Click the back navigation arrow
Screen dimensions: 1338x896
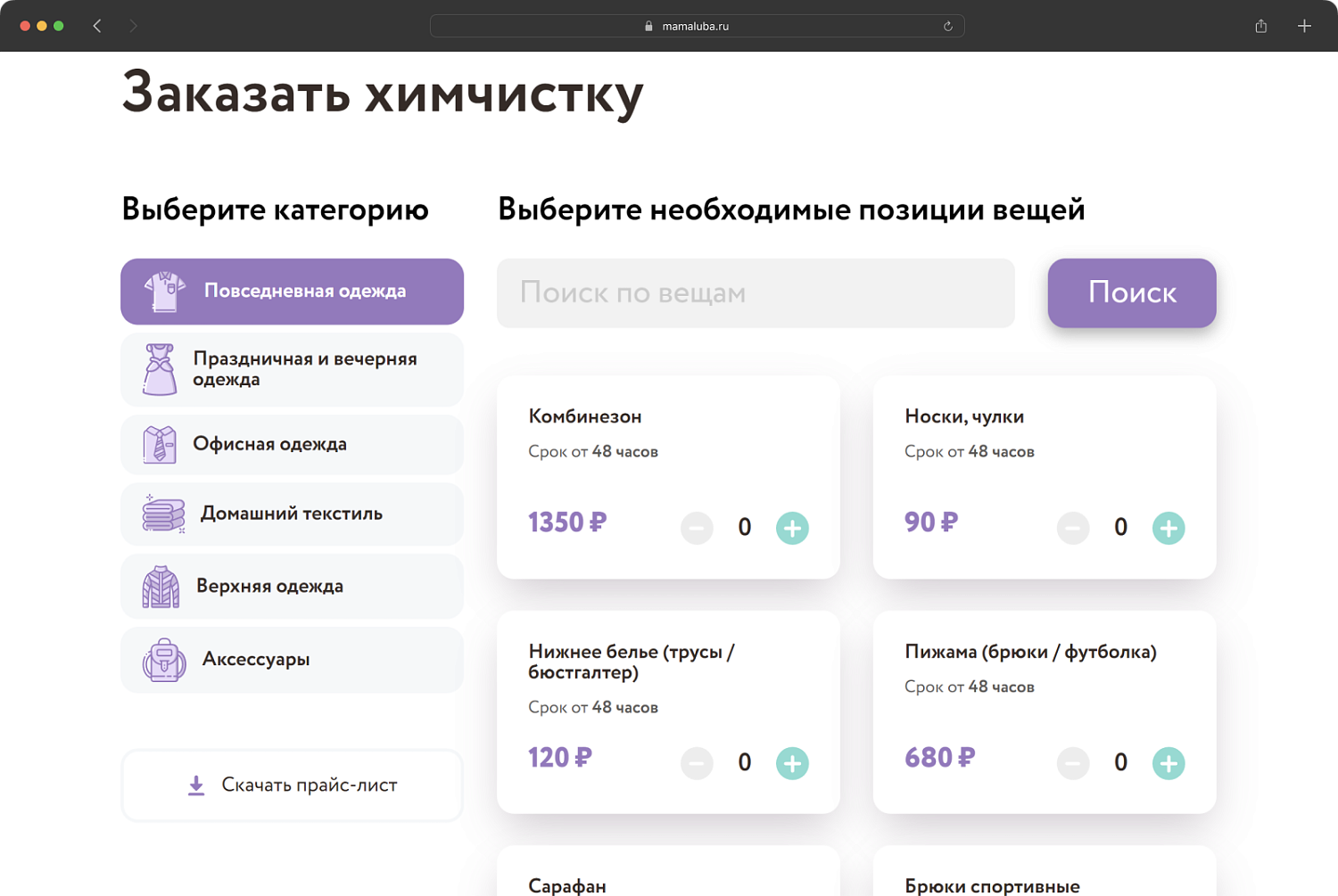click(x=97, y=26)
